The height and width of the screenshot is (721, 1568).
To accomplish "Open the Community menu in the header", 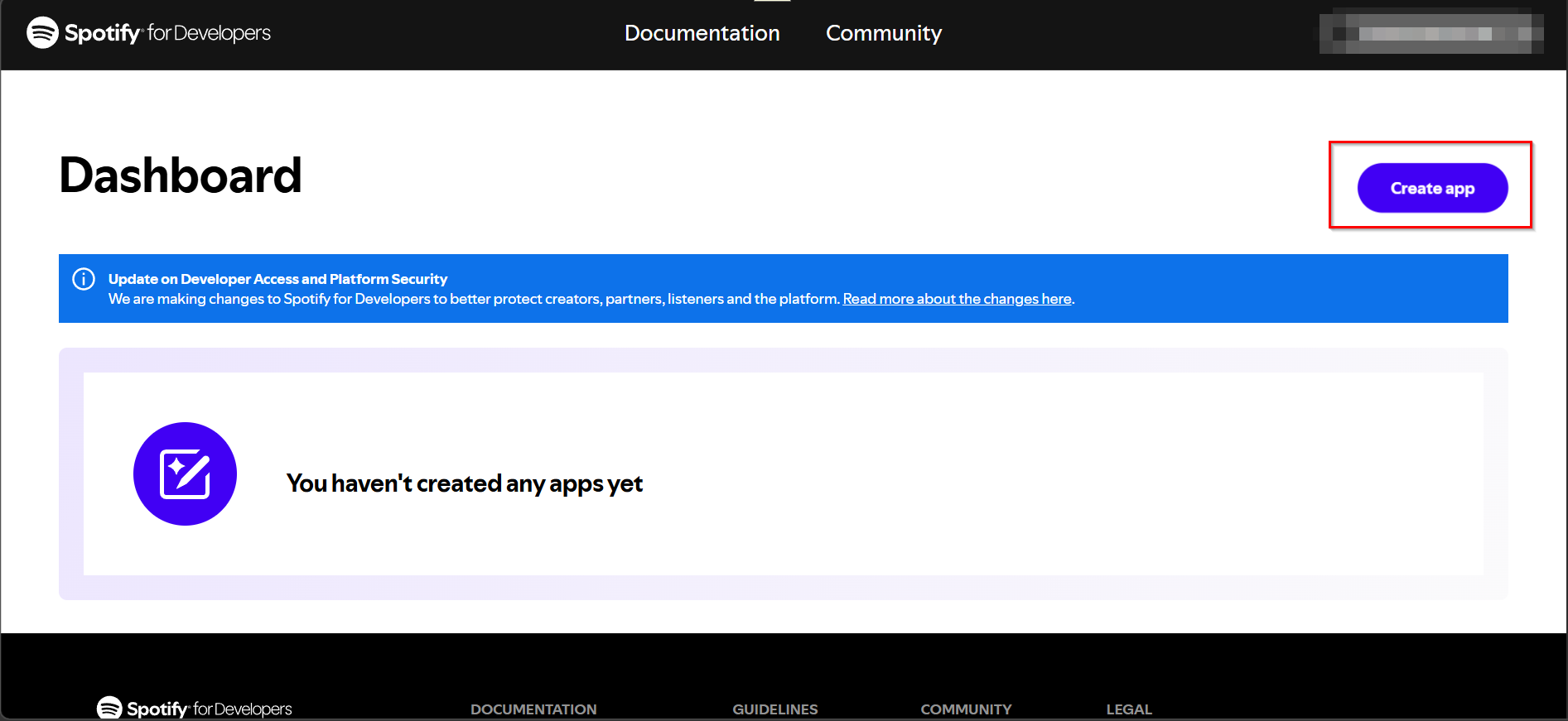I will [x=884, y=33].
